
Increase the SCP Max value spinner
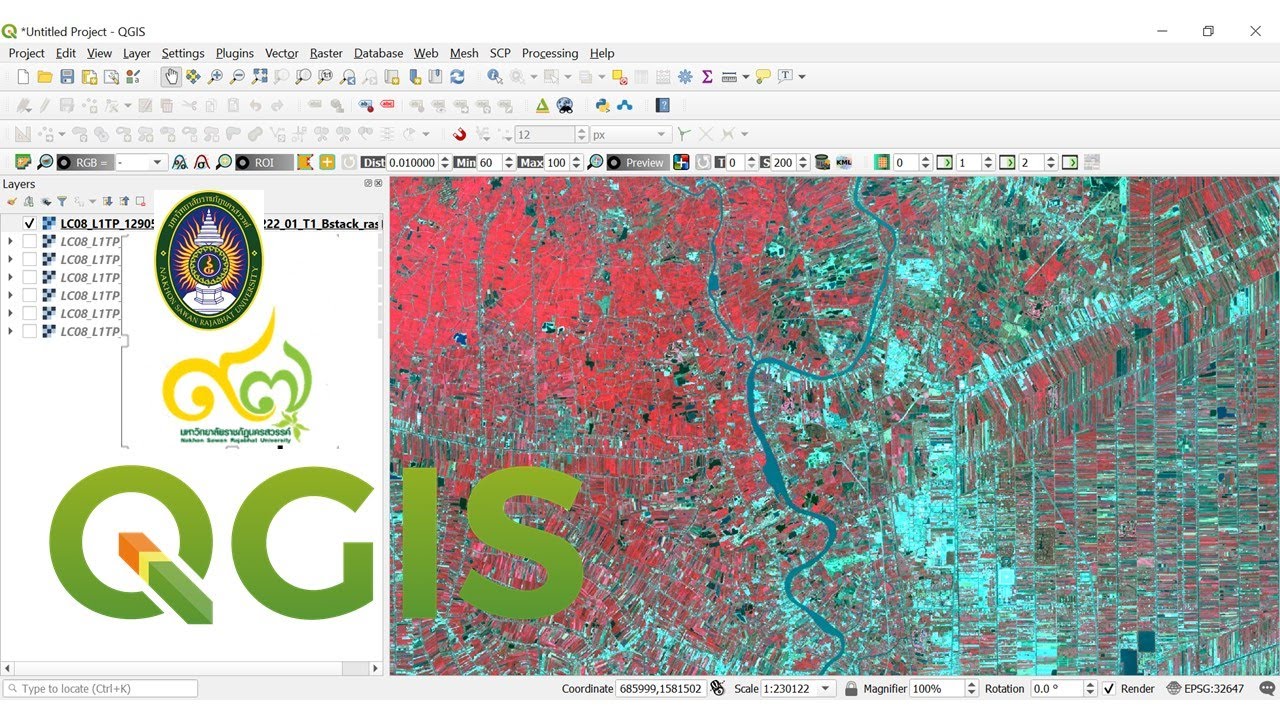pyautogui.click(x=577, y=158)
